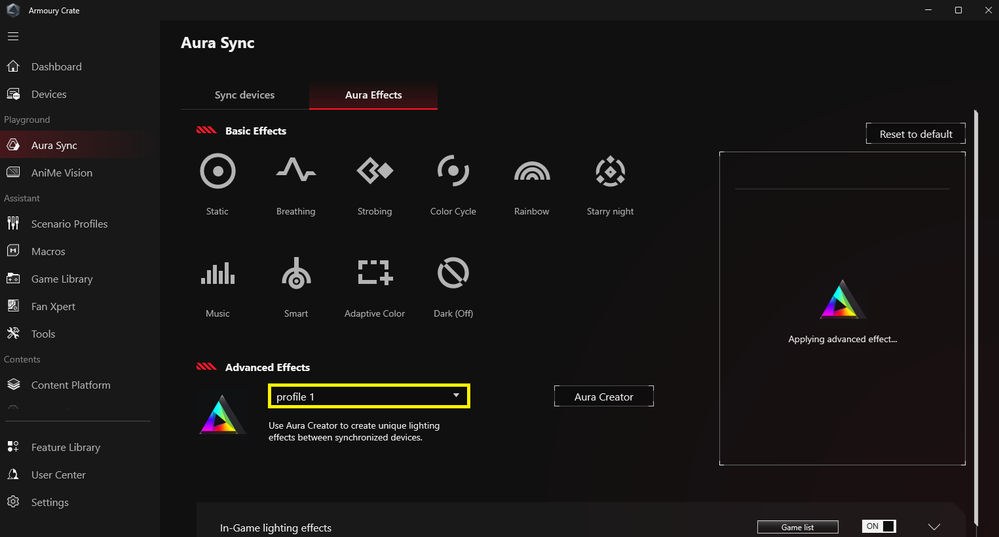Open the hamburger menu icon
999x537 pixels.
pos(13,36)
